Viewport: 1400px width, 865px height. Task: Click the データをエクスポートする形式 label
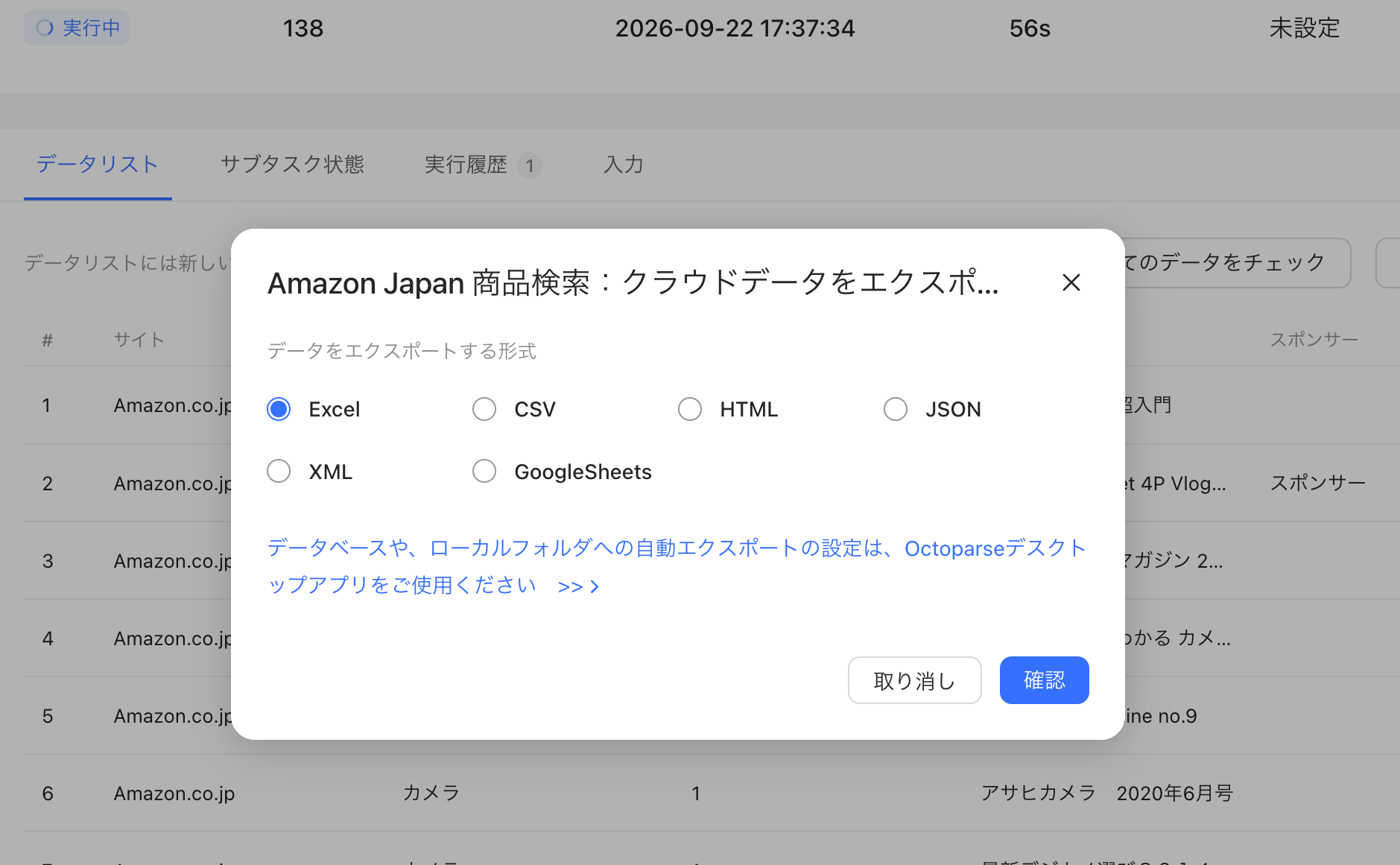click(402, 350)
